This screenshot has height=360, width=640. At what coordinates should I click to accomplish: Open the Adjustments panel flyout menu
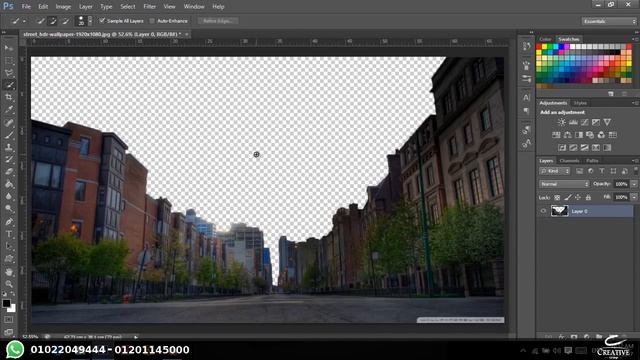click(x=636, y=103)
